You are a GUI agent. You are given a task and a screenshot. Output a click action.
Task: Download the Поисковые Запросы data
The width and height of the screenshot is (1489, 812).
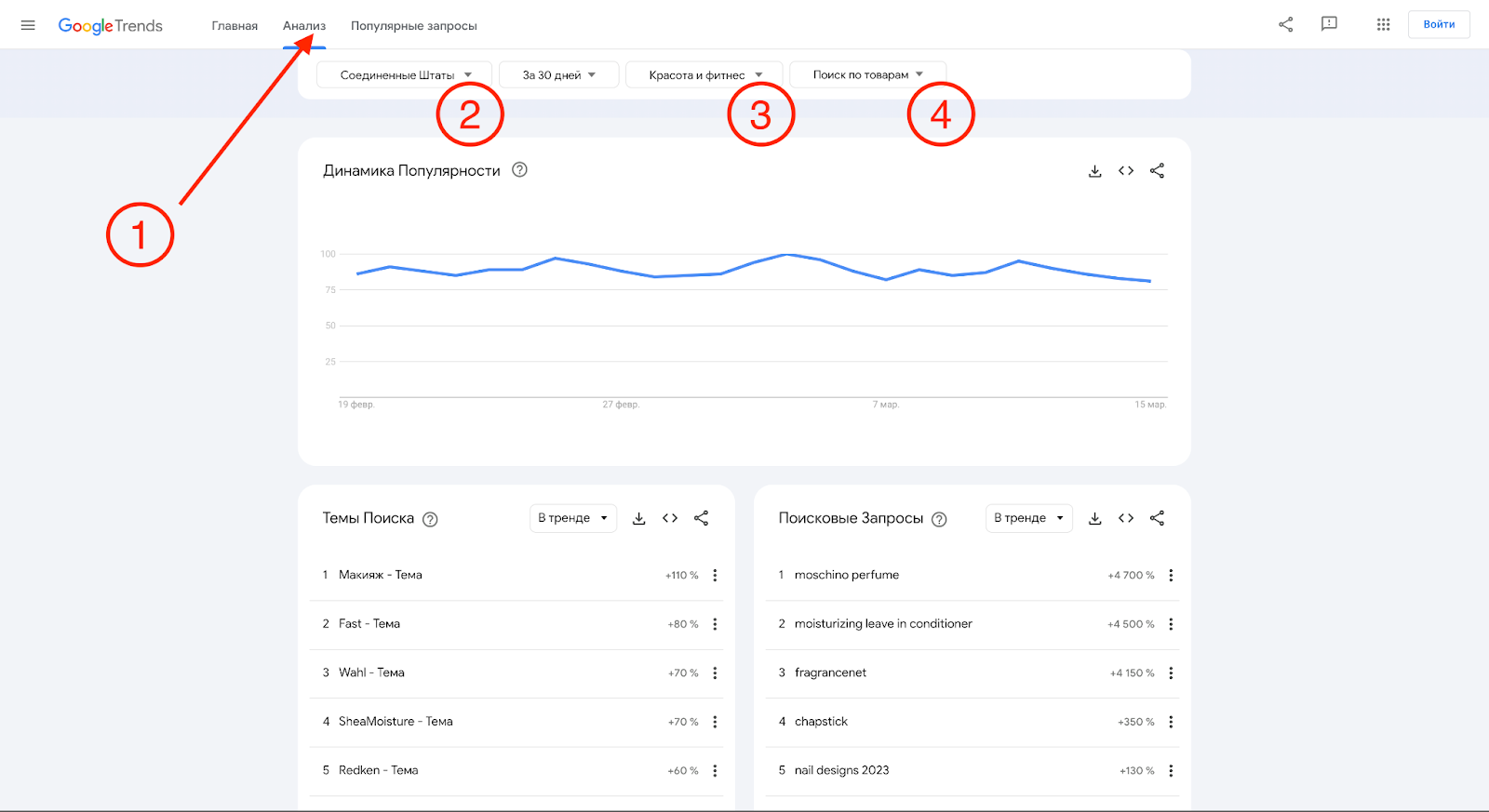click(1095, 518)
